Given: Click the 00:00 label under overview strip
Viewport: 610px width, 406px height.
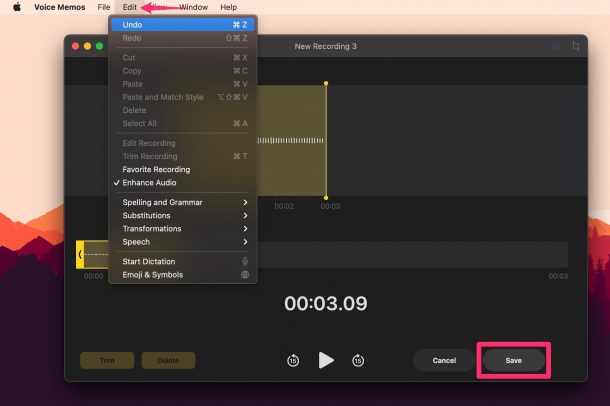Looking at the screenshot, I should click(x=93, y=276).
